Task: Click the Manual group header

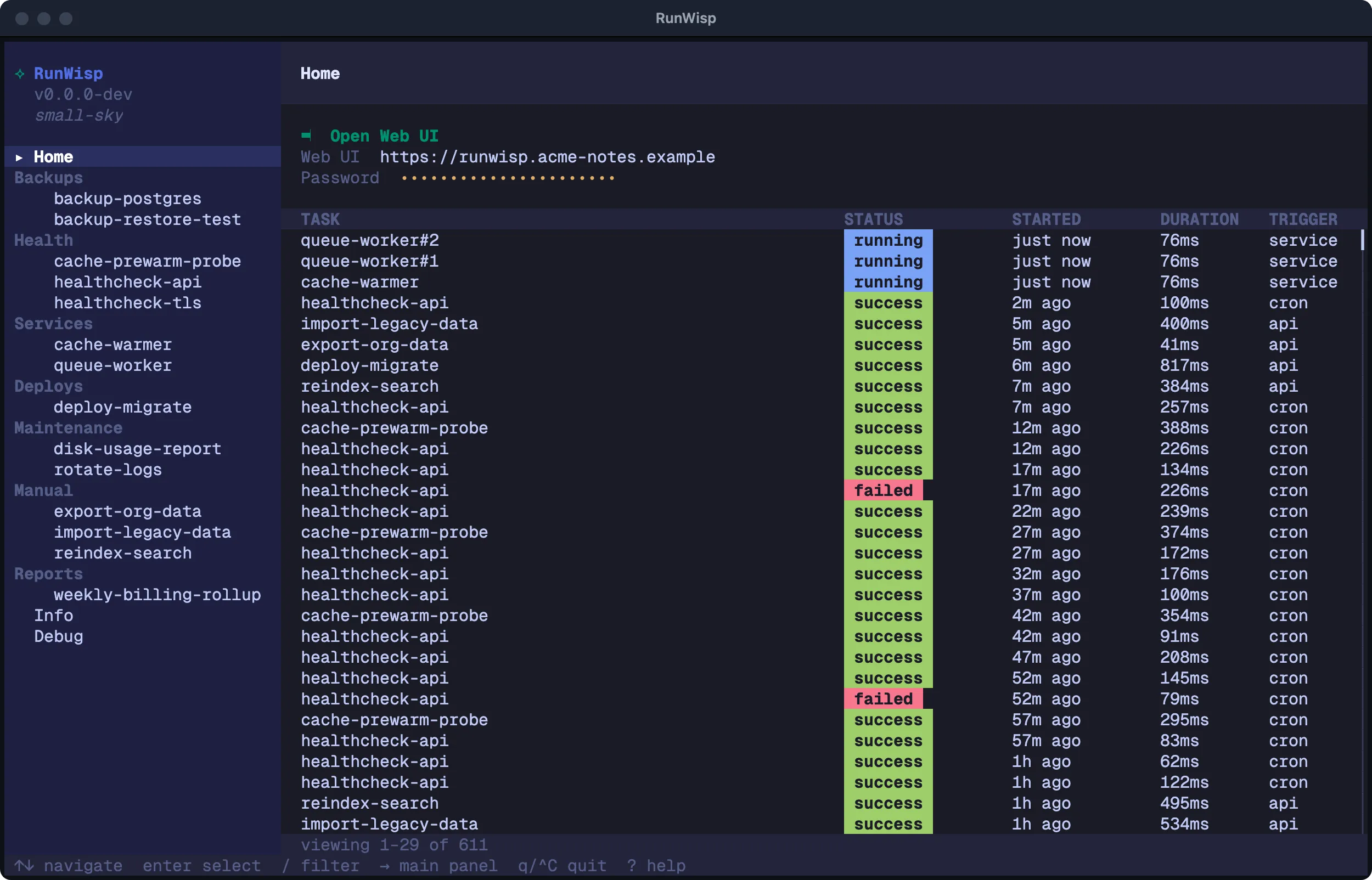Action: [x=43, y=491]
